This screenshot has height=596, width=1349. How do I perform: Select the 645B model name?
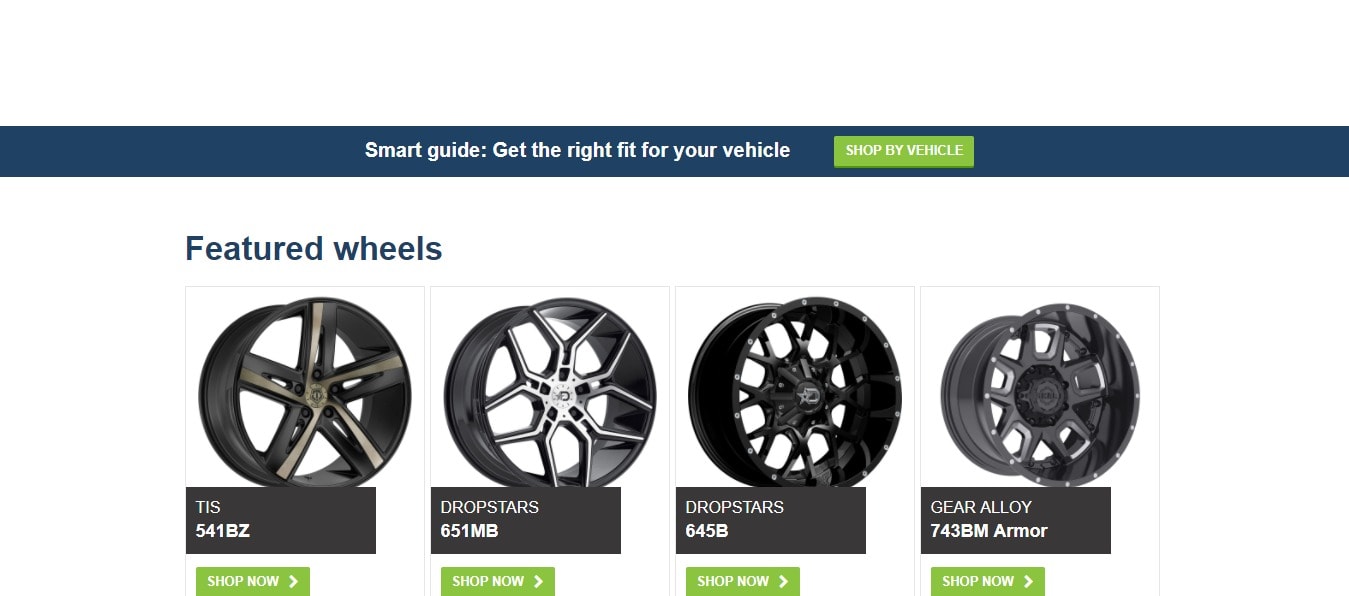pos(707,531)
